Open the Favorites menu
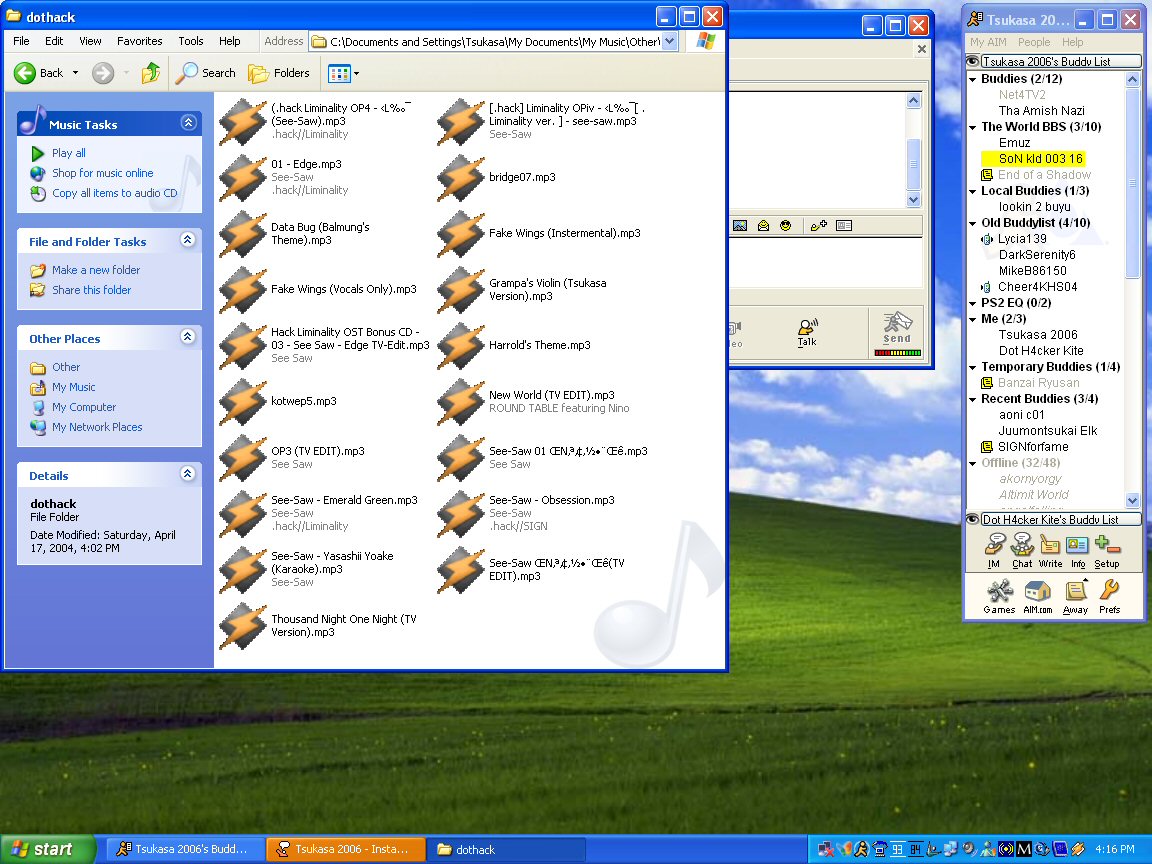This screenshot has height=864, width=1152. pyautogui.click(x=139, y=41)
